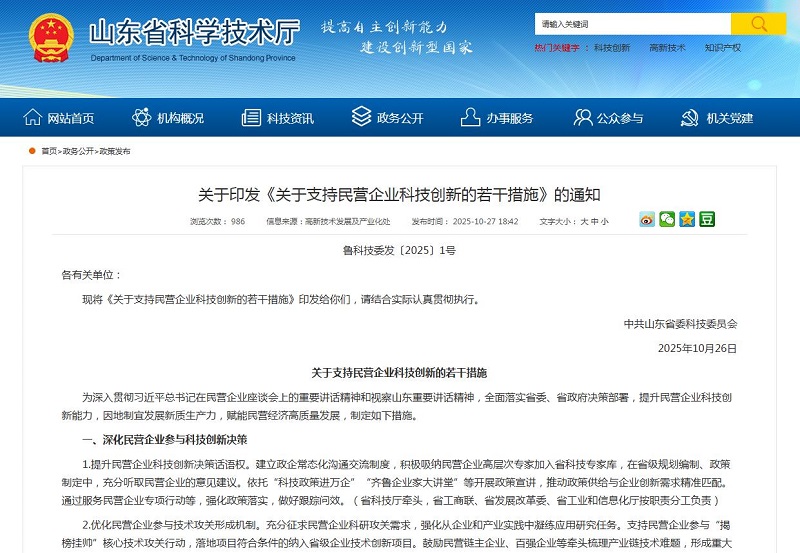The width and height of the screenshot is (800, 553).
Task: Click the QQ Zone star share icon
Action: (687, 219)
